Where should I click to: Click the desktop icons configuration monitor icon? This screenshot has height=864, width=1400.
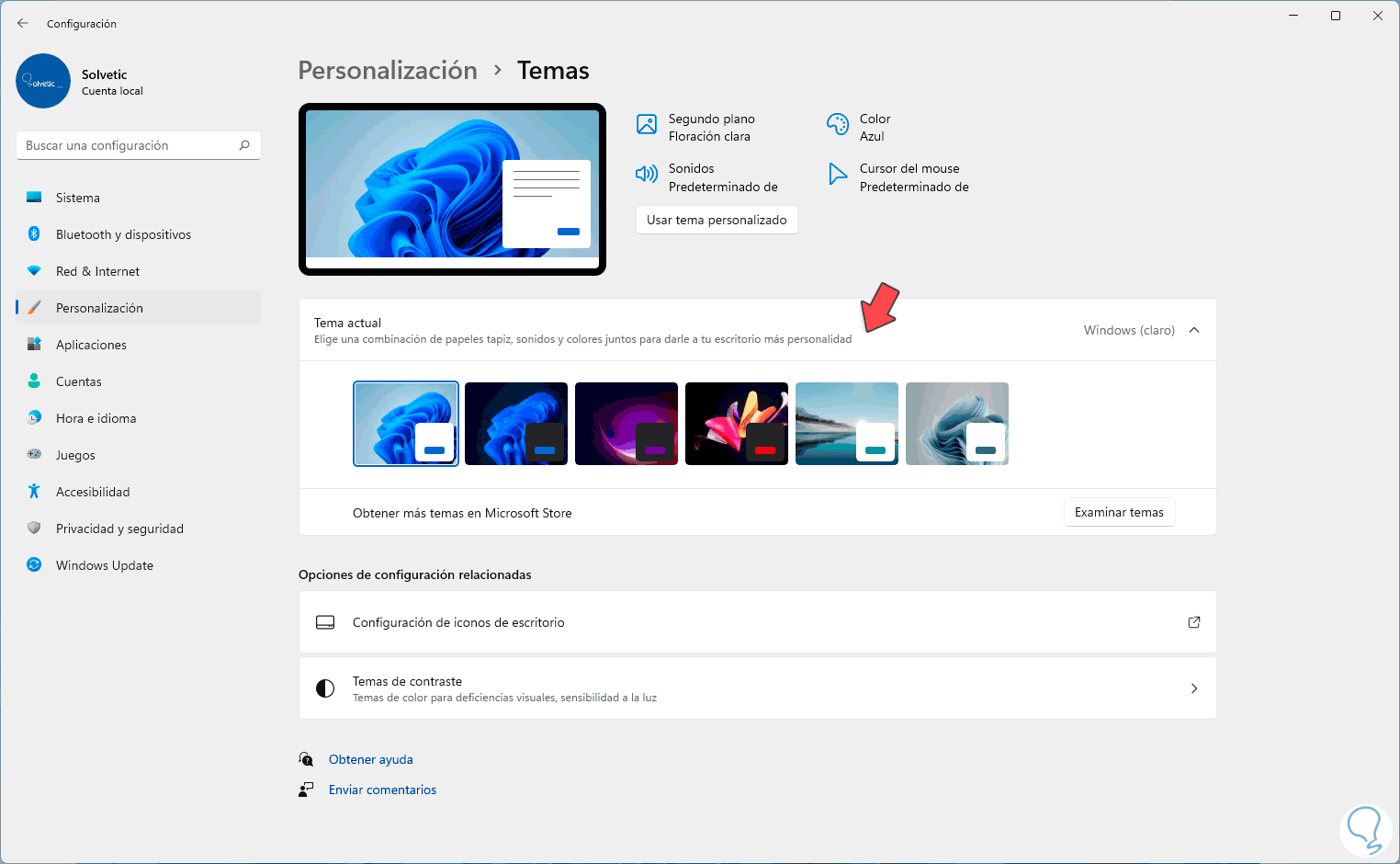[325, 622]
